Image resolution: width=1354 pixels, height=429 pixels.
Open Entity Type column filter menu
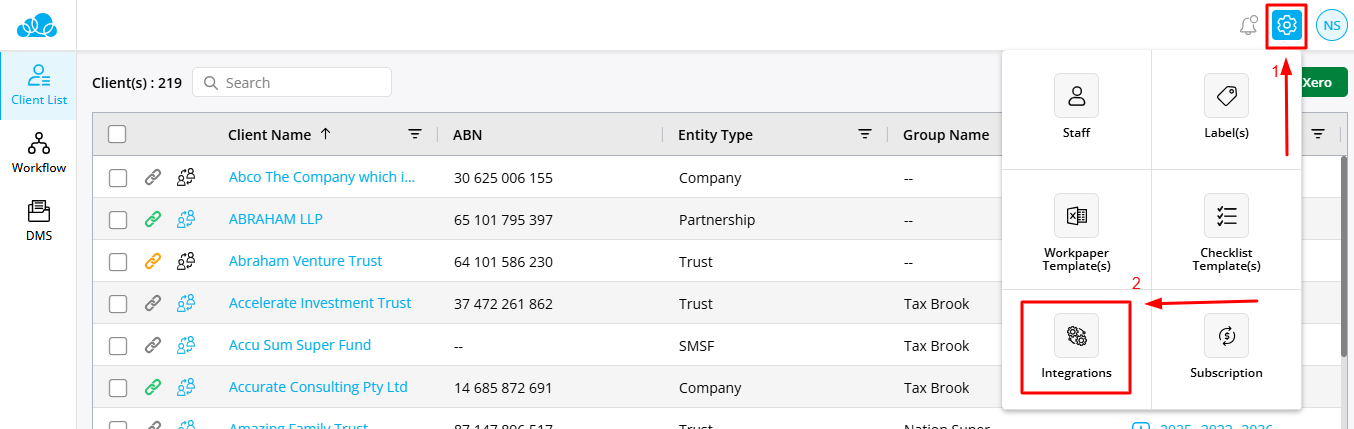click(865, 135)
